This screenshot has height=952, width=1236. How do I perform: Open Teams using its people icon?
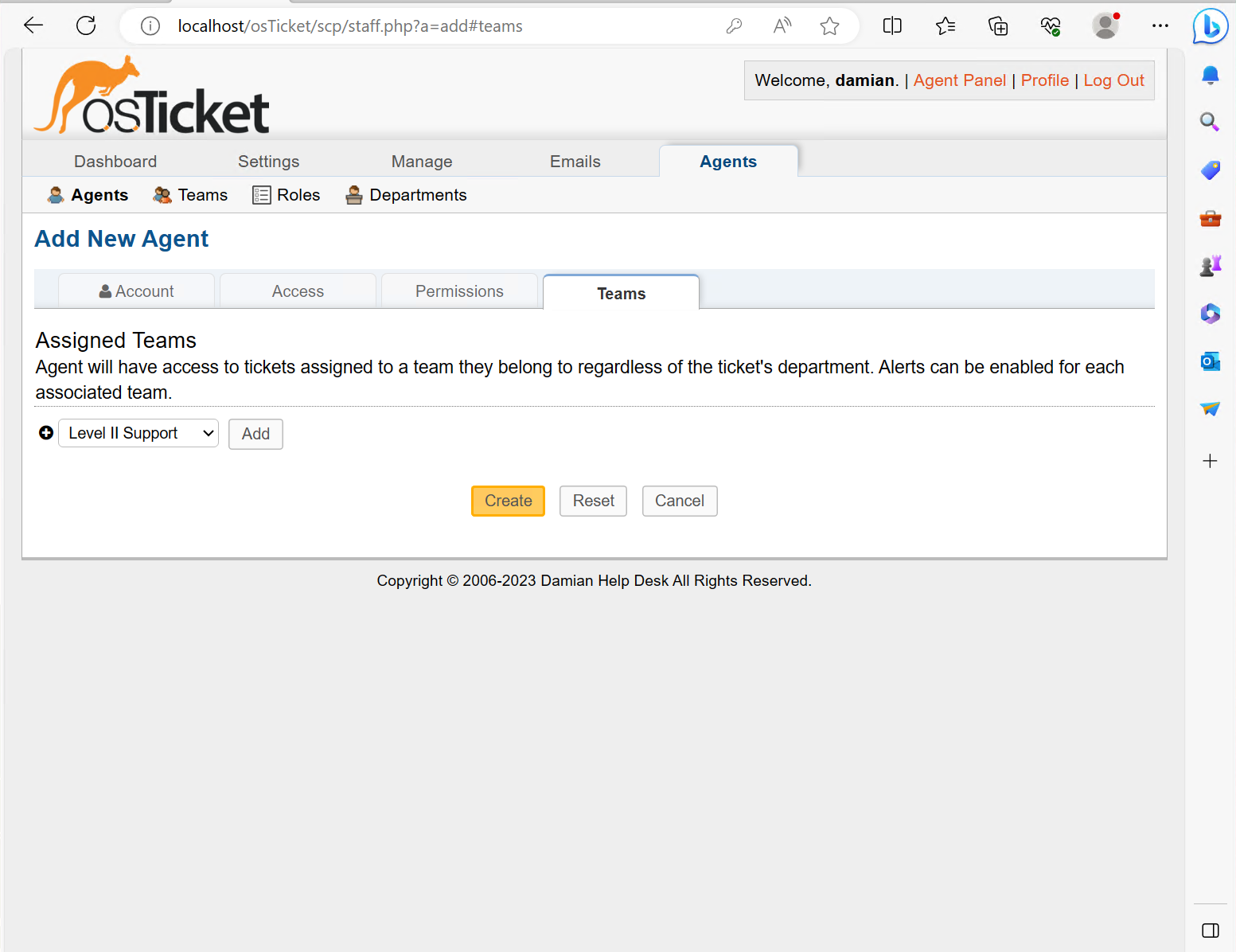tap(162, 194)
